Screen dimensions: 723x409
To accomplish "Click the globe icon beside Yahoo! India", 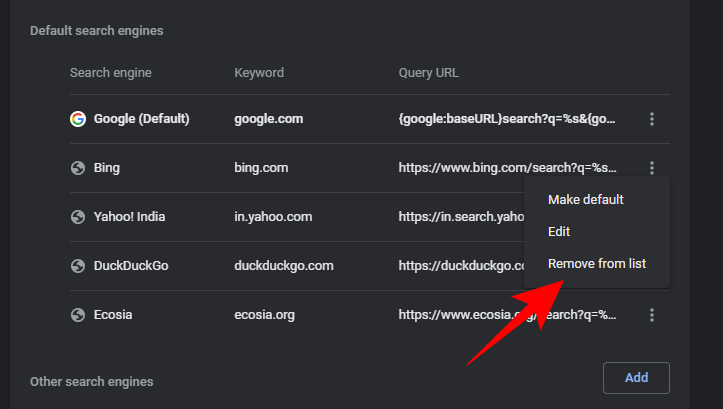I will (78, 217).
